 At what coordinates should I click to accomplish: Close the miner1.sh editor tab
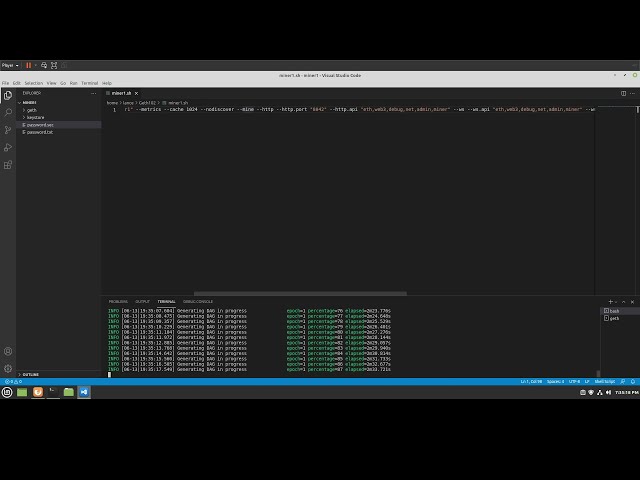click(x=136, y=93)
